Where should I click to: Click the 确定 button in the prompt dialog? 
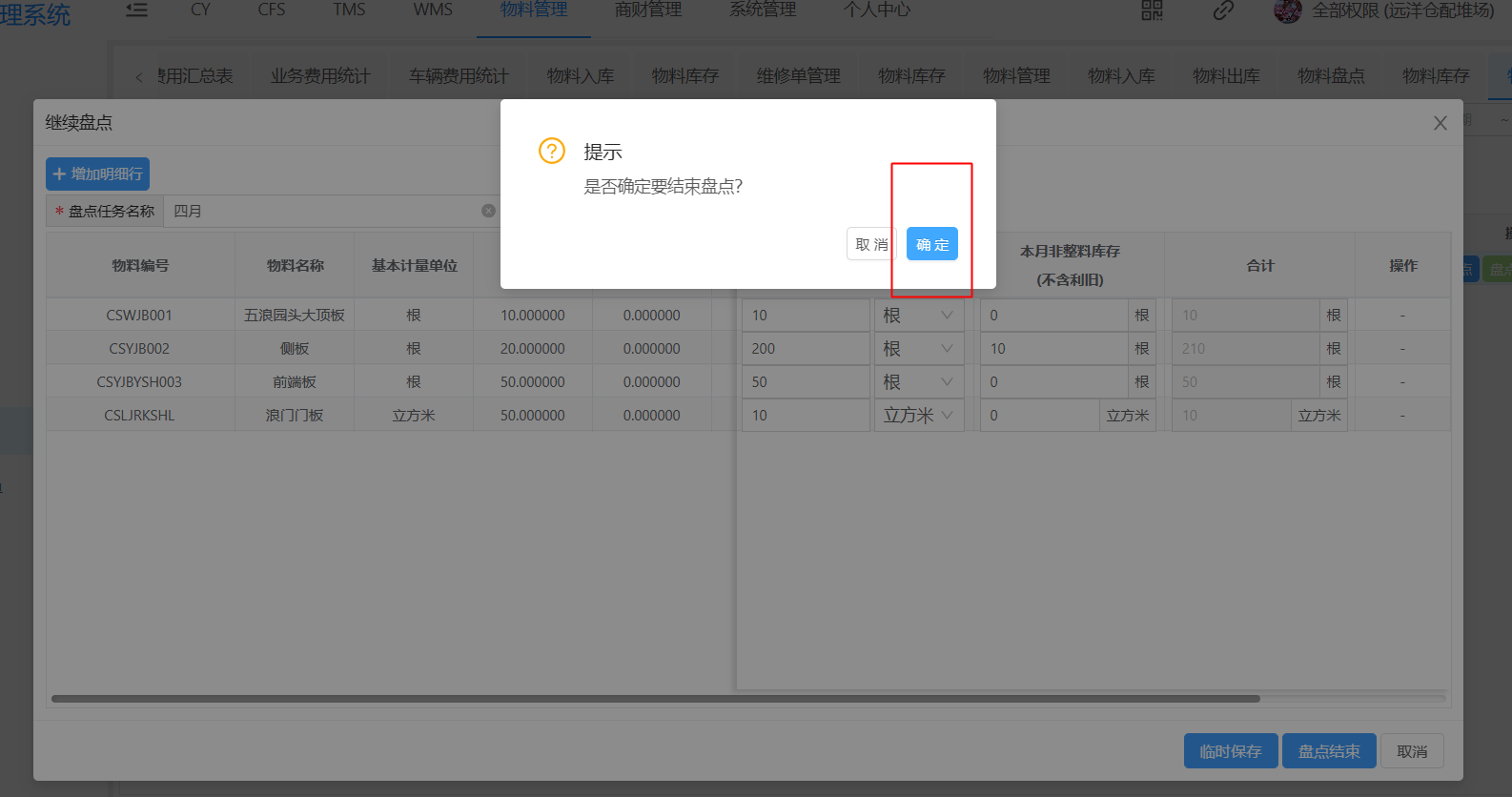[x=931, y=244]
